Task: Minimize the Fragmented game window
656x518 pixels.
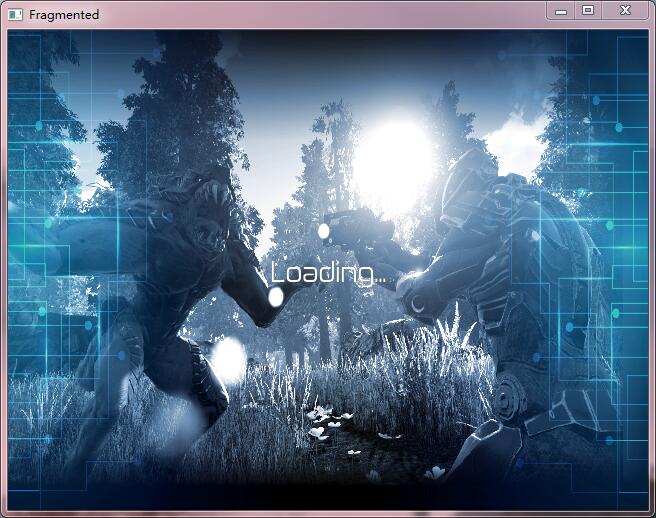Action: (x=561, y=10)
